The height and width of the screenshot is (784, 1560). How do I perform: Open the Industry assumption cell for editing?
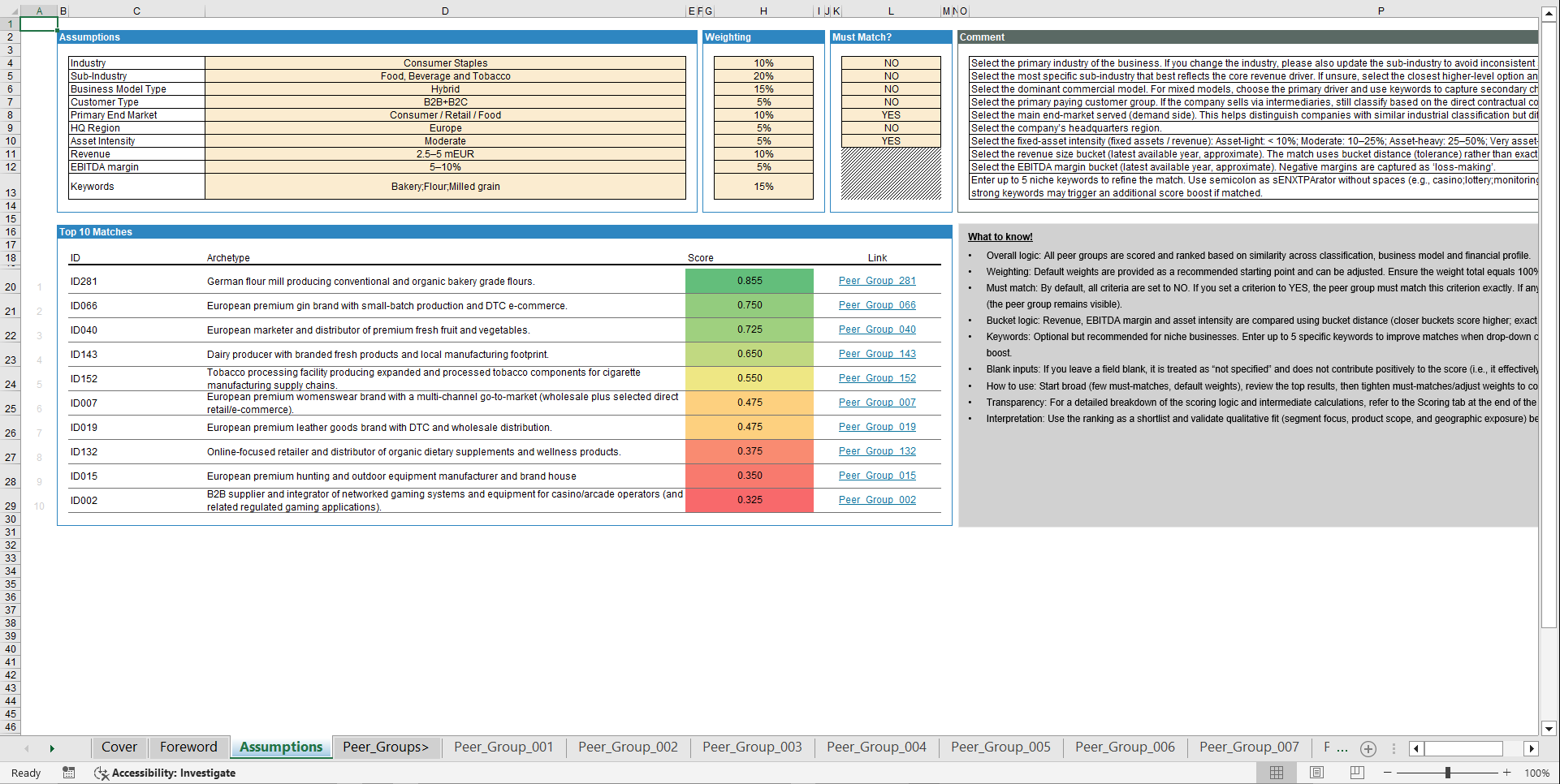(445, 62)
